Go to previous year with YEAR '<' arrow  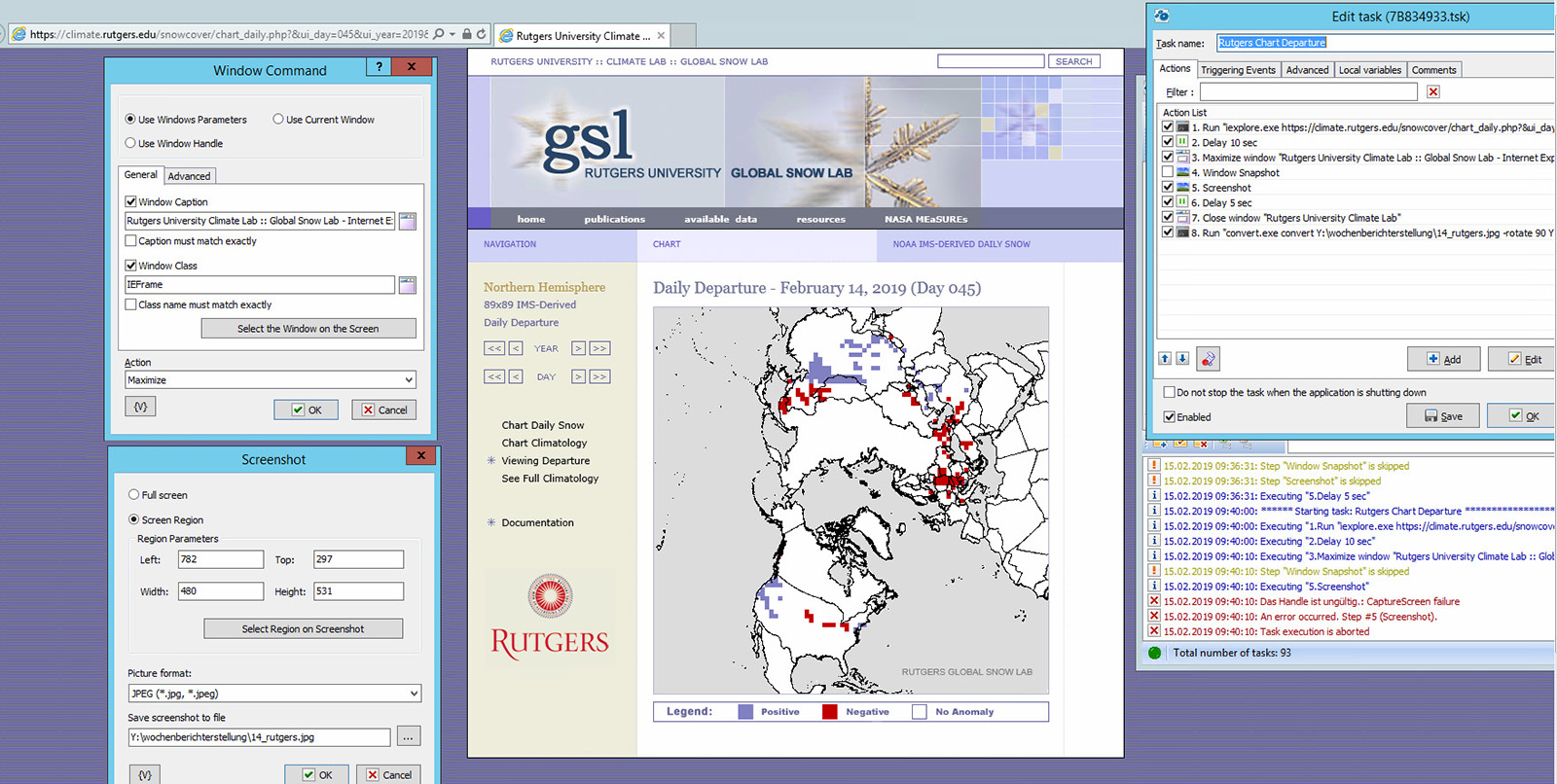coord(516,348)
